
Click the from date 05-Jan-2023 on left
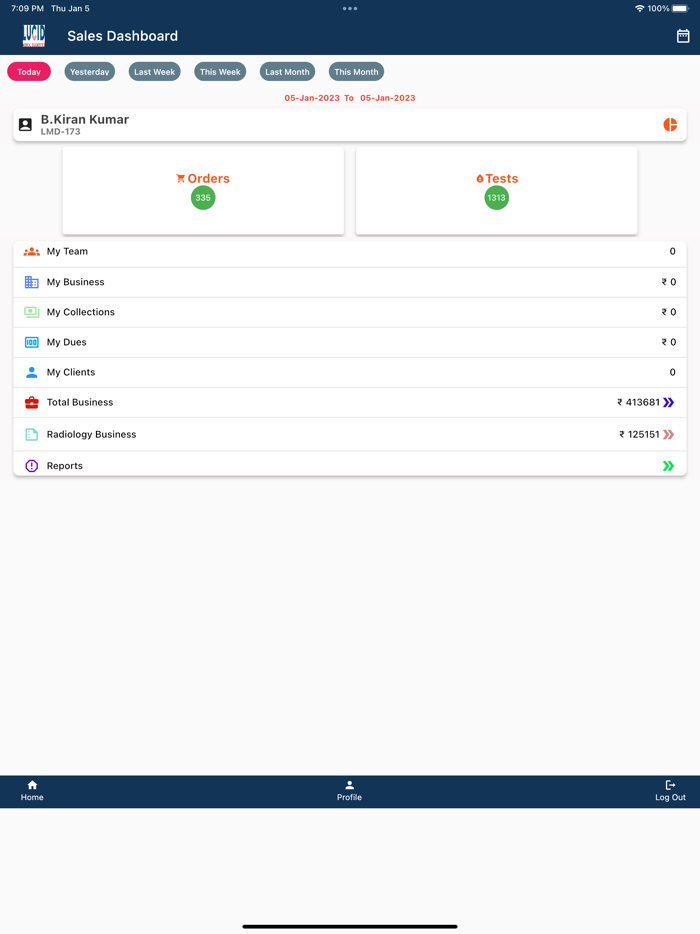coord(312,98)
